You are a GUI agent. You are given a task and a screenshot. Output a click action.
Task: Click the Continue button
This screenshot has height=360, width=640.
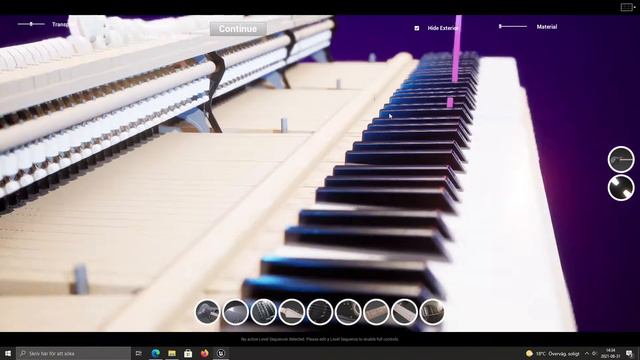point(238,29)
